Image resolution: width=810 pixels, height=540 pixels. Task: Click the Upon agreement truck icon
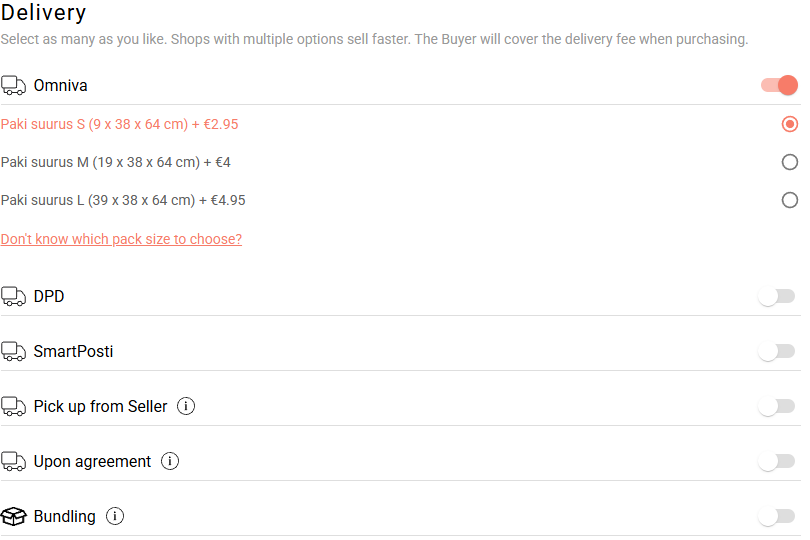click(x=14, y=461)
